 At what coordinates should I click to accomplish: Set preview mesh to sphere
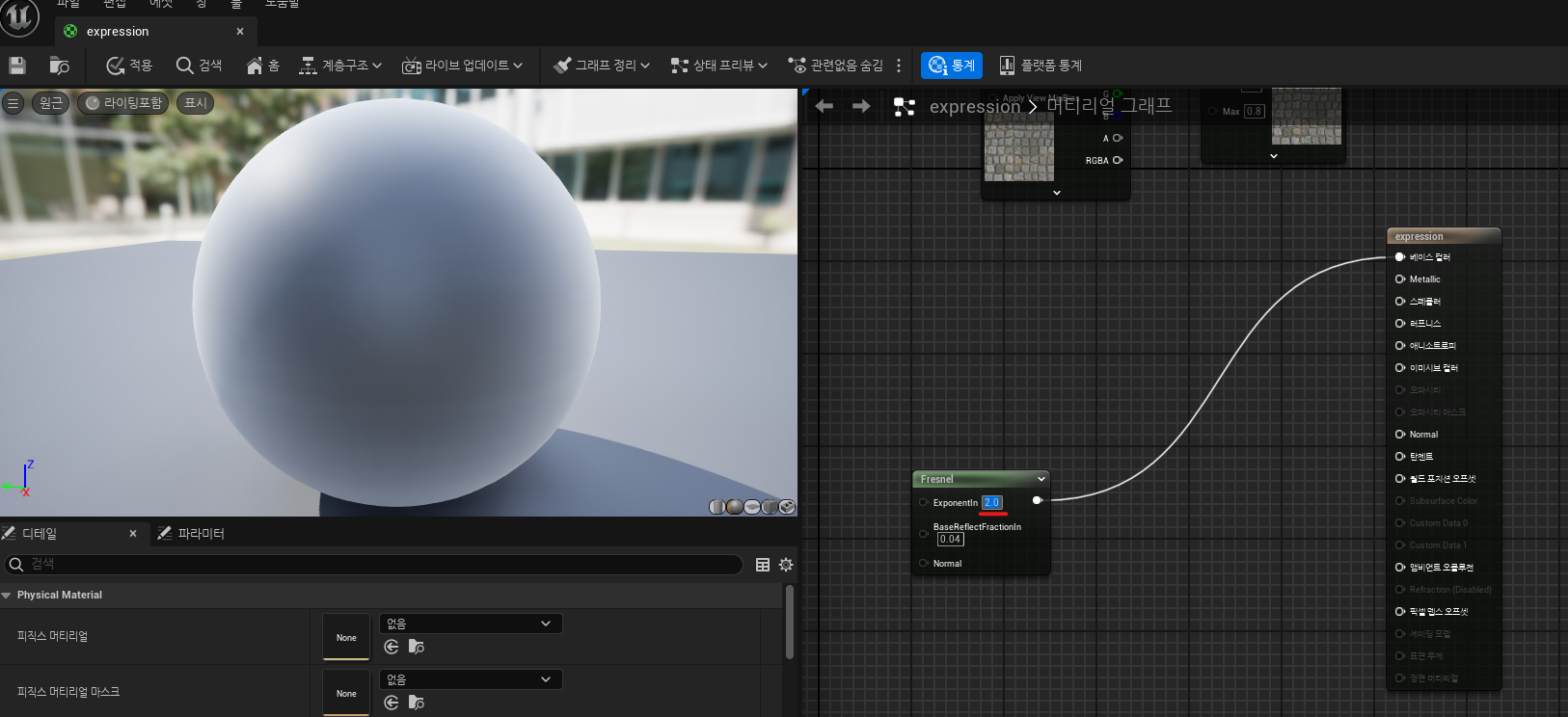pyautogui.click(x=735, y=507)
